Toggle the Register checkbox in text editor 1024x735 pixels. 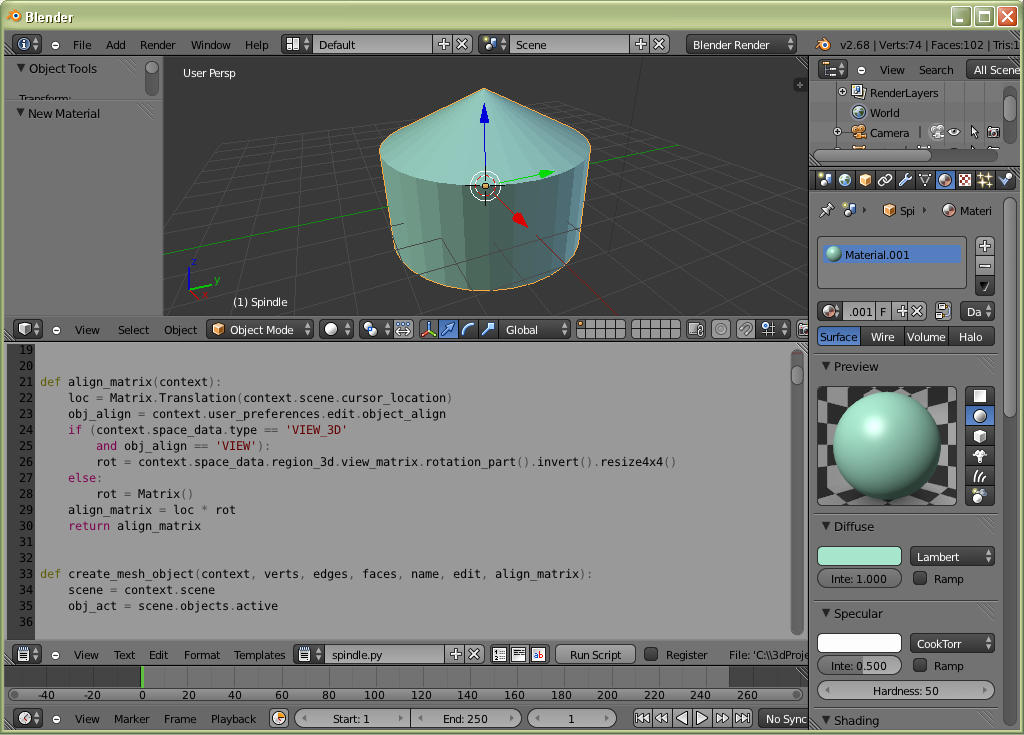tap(651, 654)
